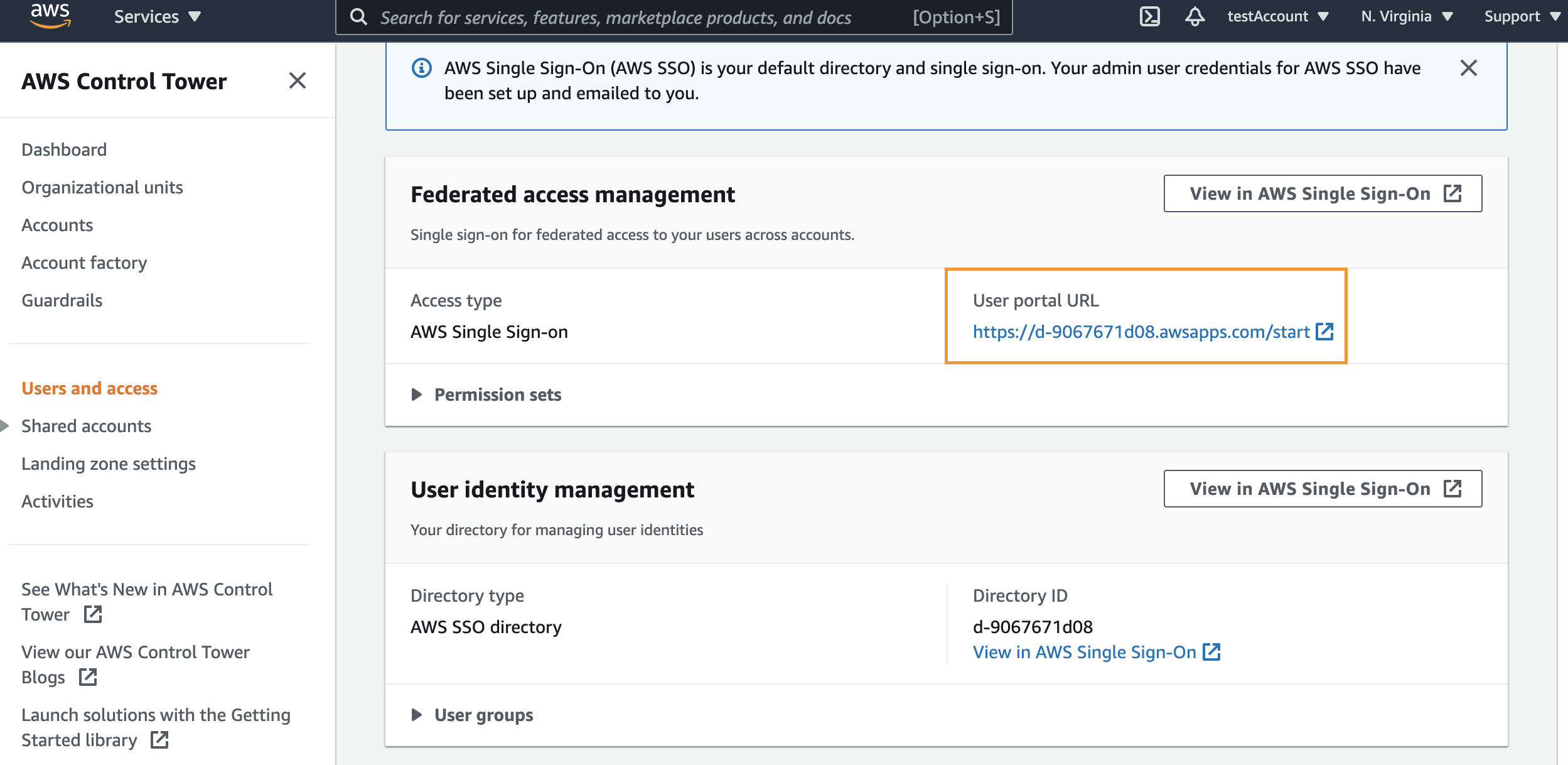
Task: Dismiss the AWS SSO info banner
Action: coord(1468,68)
